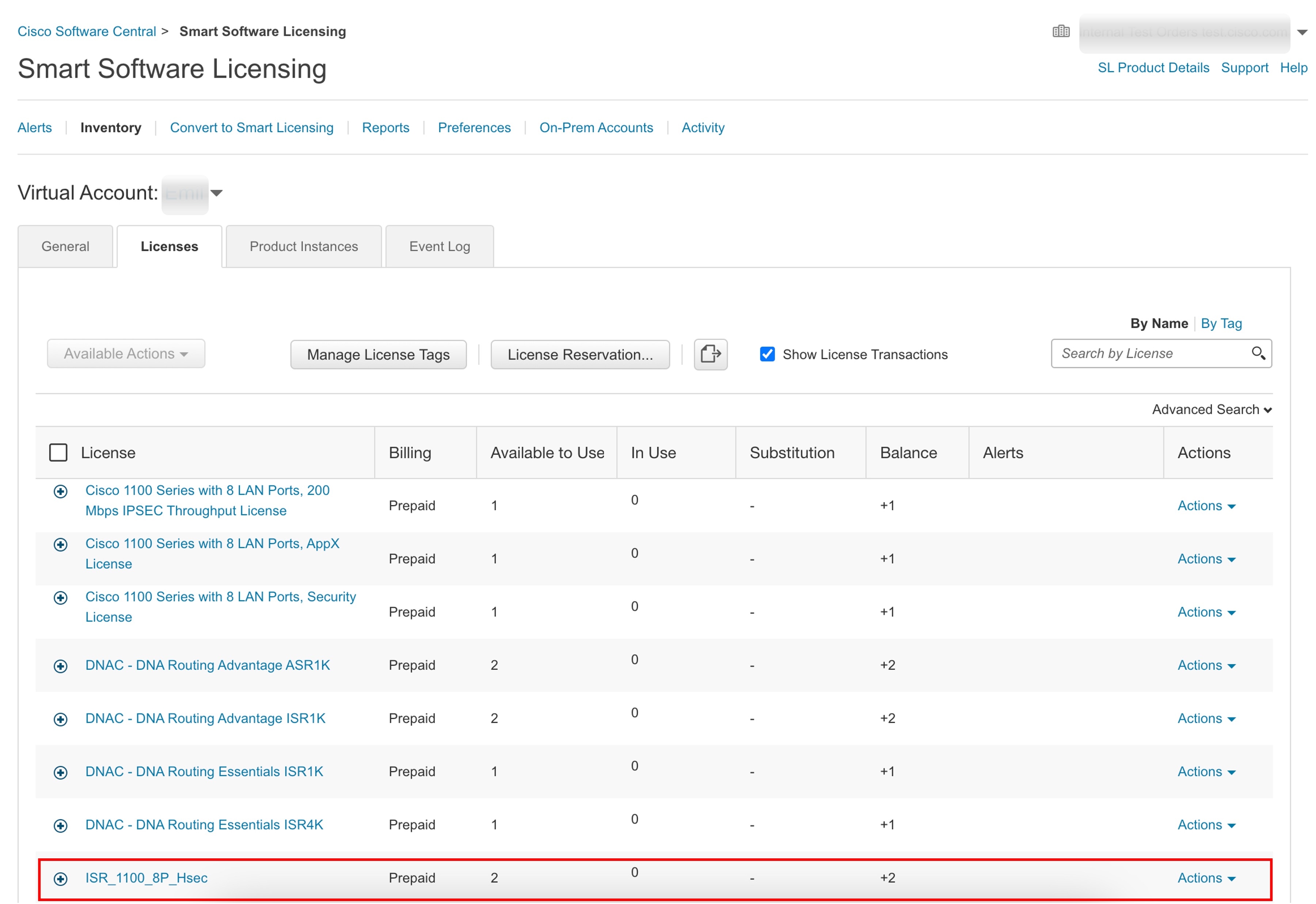
Task: Switch license view to By Tag
Action: [1221, 323]
